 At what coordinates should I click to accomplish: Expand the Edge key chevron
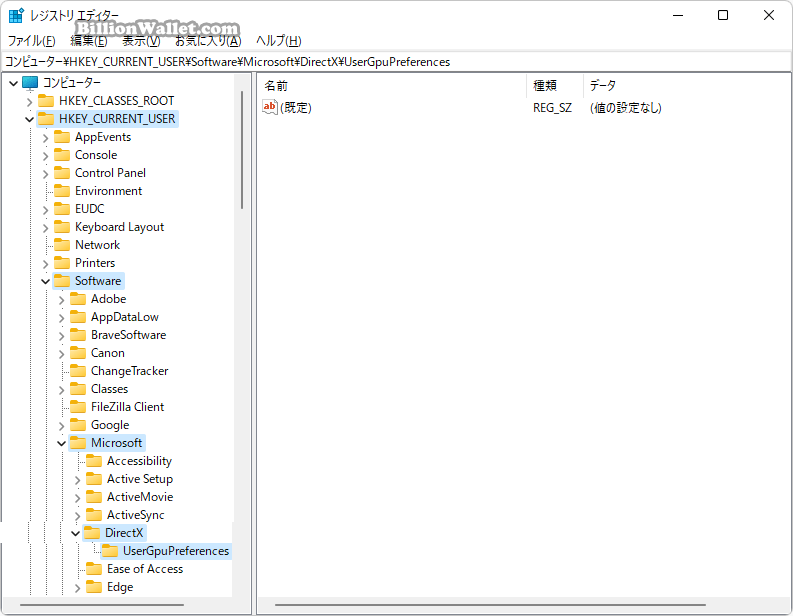click(77, 588)
